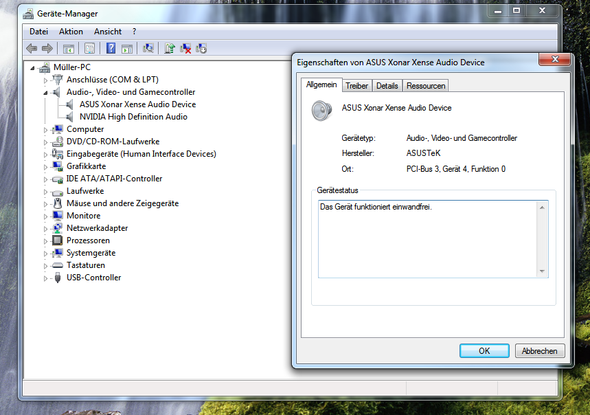Viewport: 590px width, 415px height.
Task: Expand the Anschlüsse (COM & LPT) node
Action: click(46, 80)
